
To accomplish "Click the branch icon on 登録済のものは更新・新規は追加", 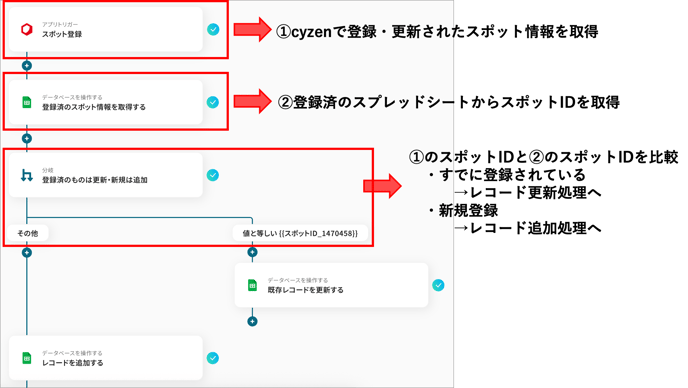I will pyautogui.click(x=27, y=176).
